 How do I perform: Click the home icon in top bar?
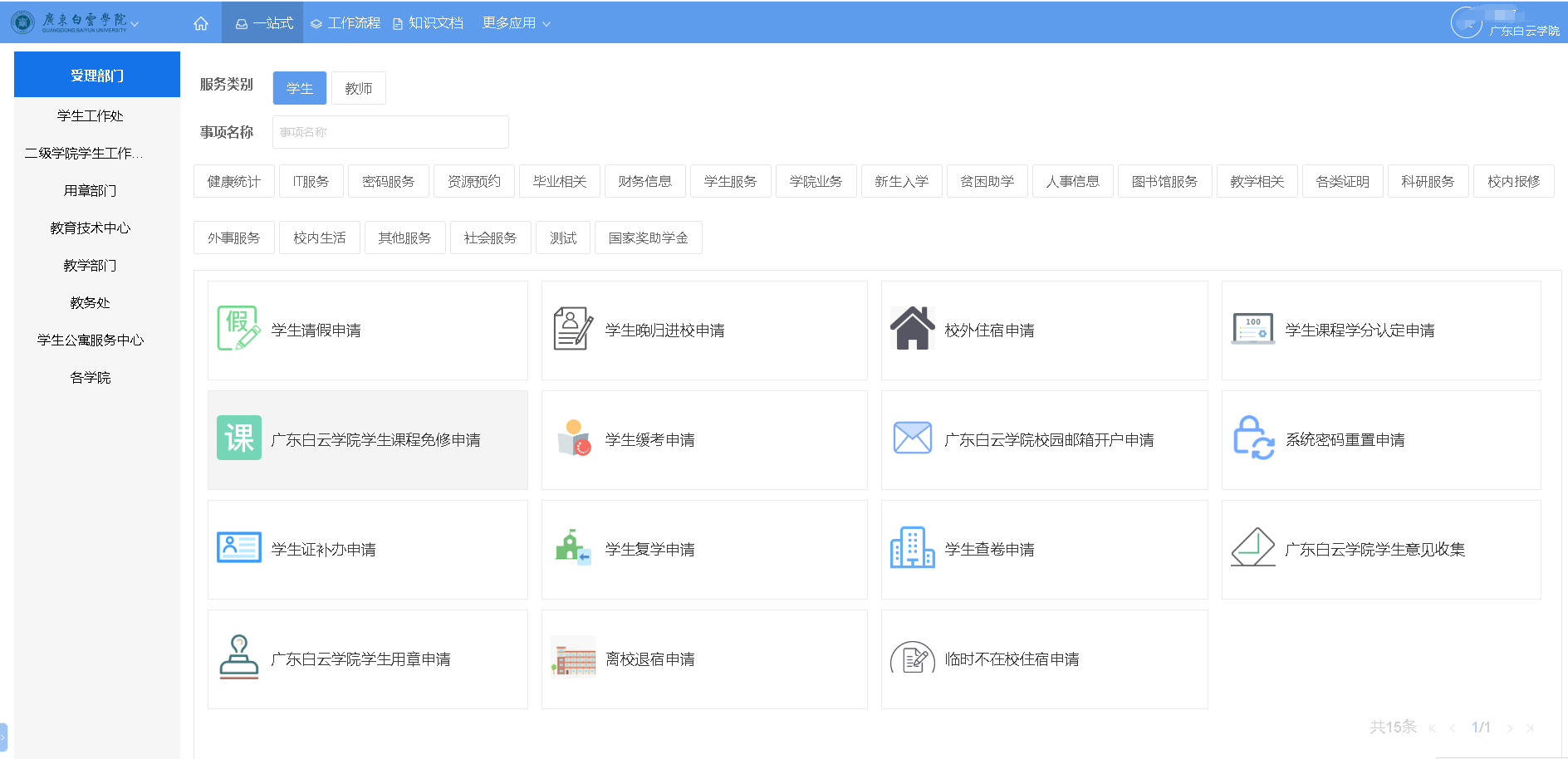201,23
